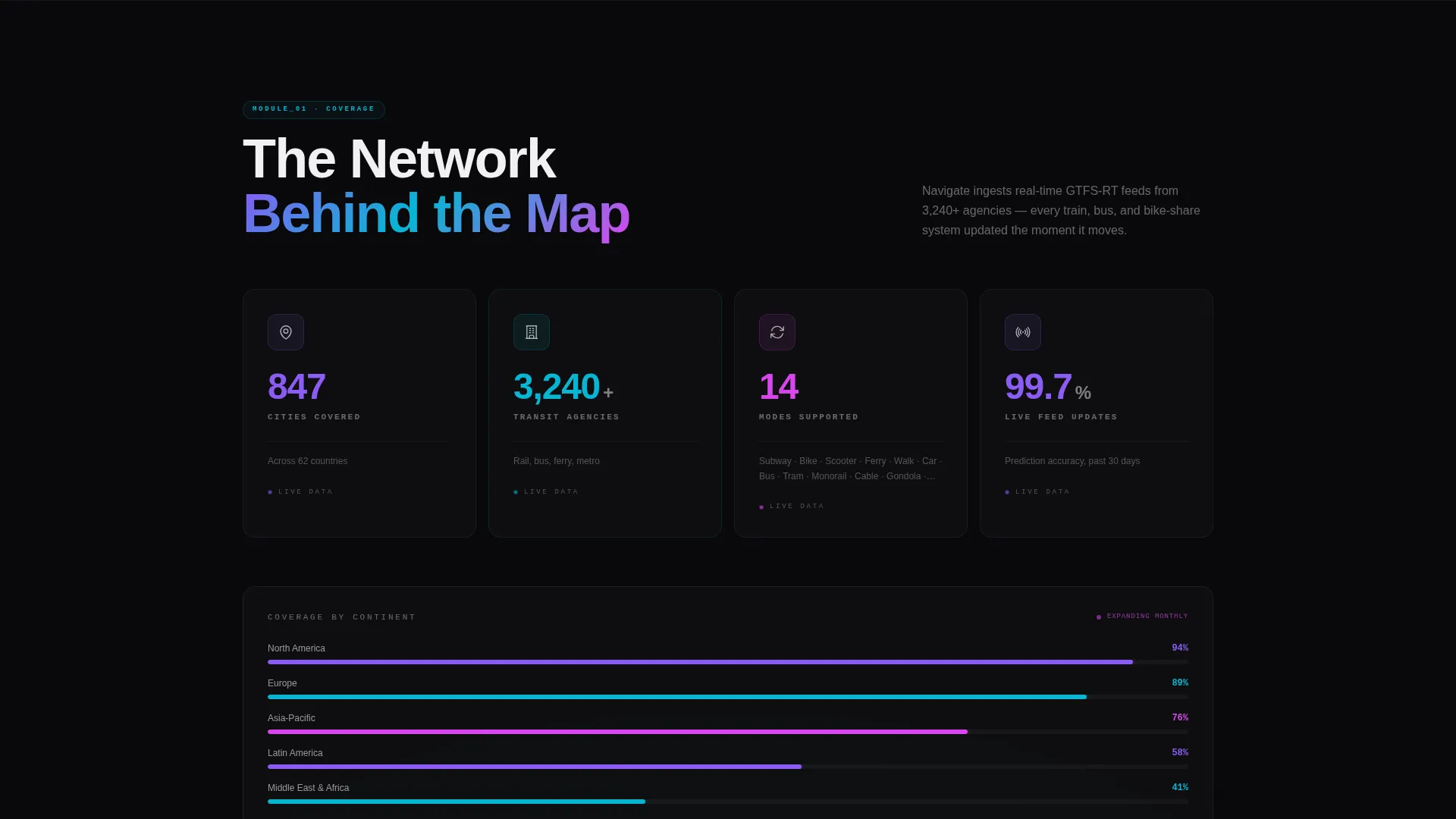1456x819 pixels.
Task: Click LIVE DATA indicator on Modes Supported card
Action: (792, 507)
